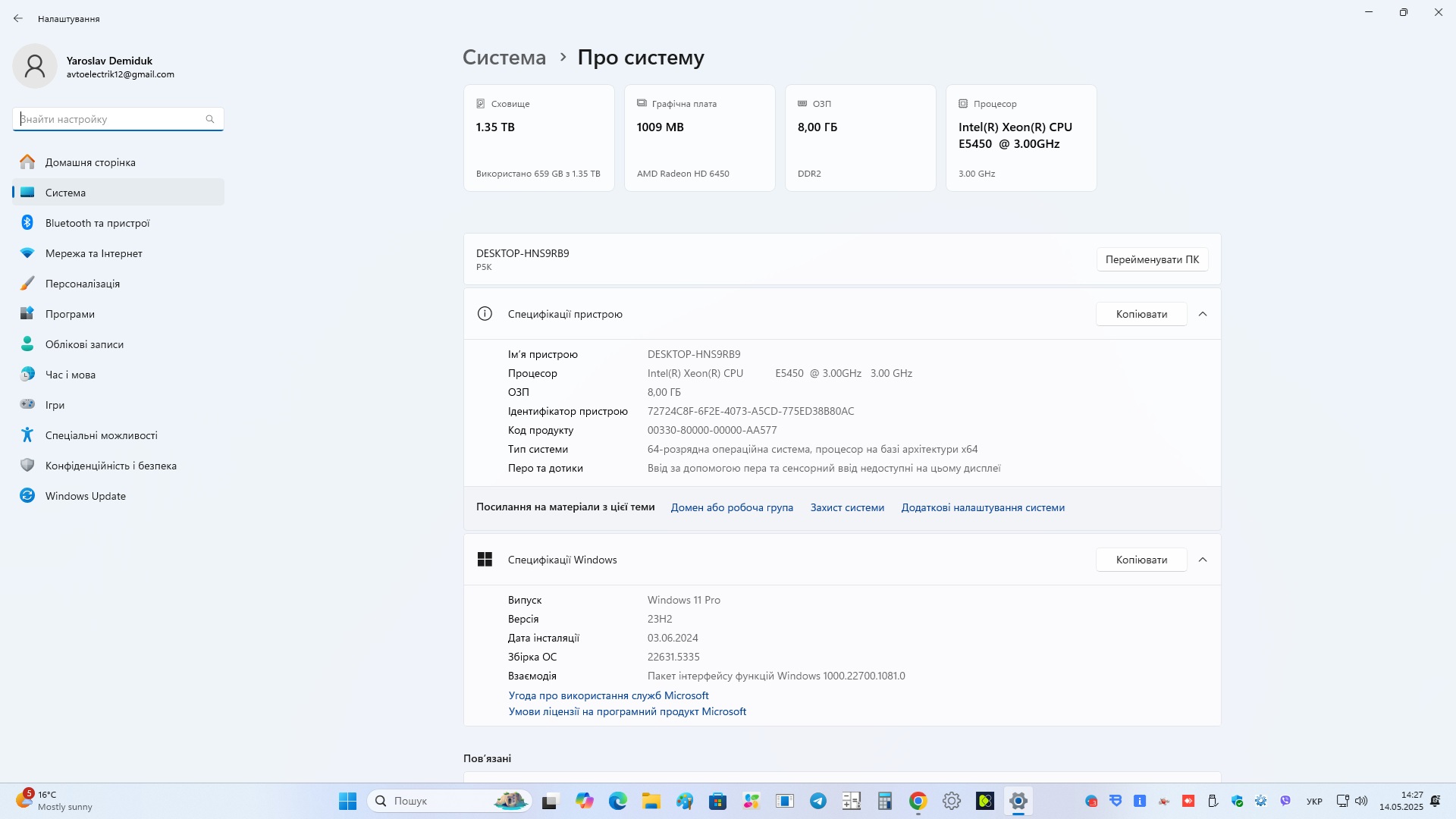Open the Процесор info card

point(1021,138)
